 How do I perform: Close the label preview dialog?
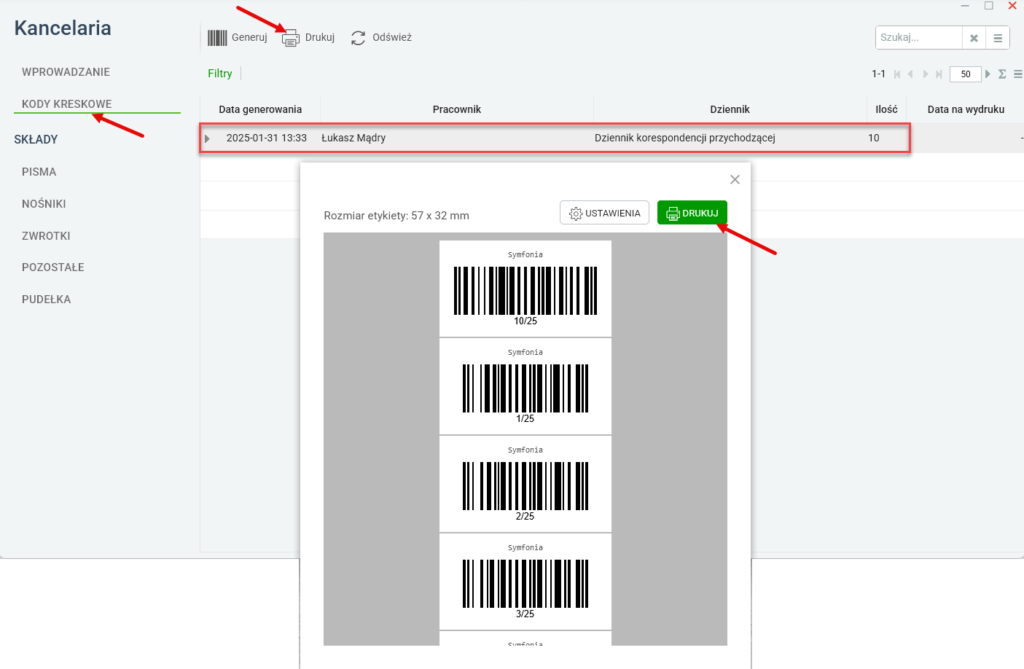(x=735, y=179)
